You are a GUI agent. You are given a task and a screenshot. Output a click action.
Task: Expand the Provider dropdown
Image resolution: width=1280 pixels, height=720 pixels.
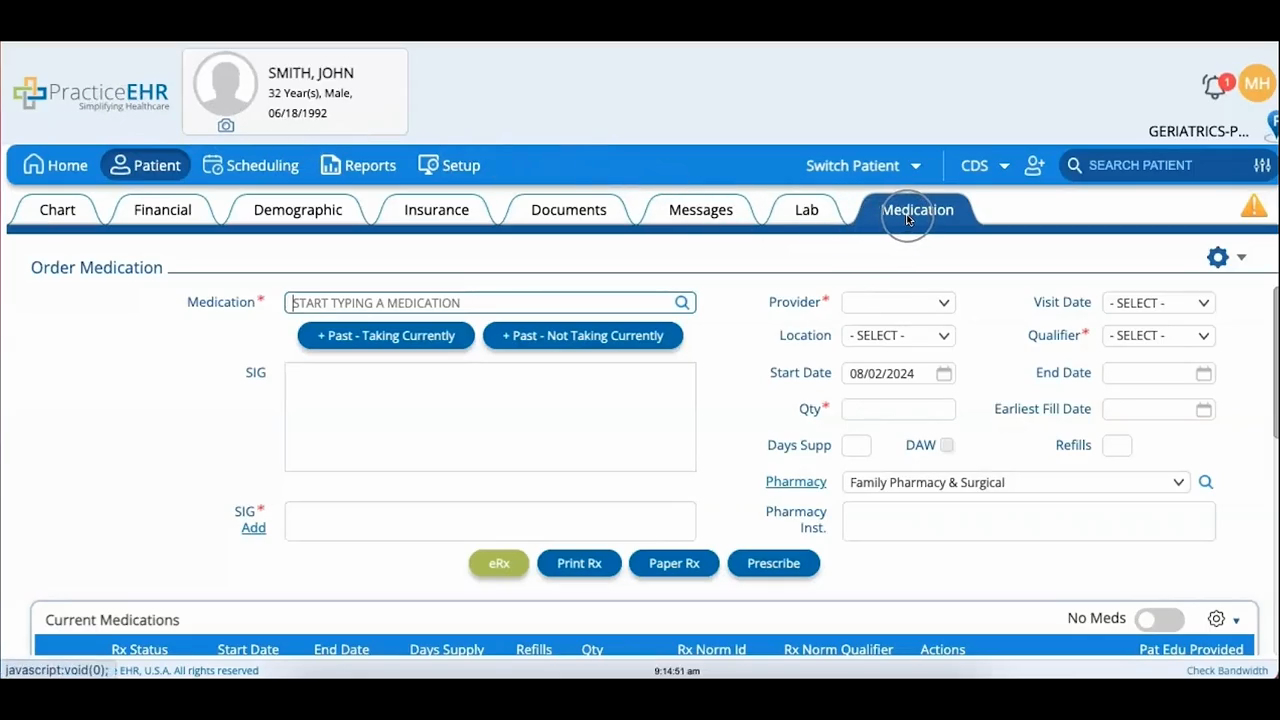(x=898, y=303)
